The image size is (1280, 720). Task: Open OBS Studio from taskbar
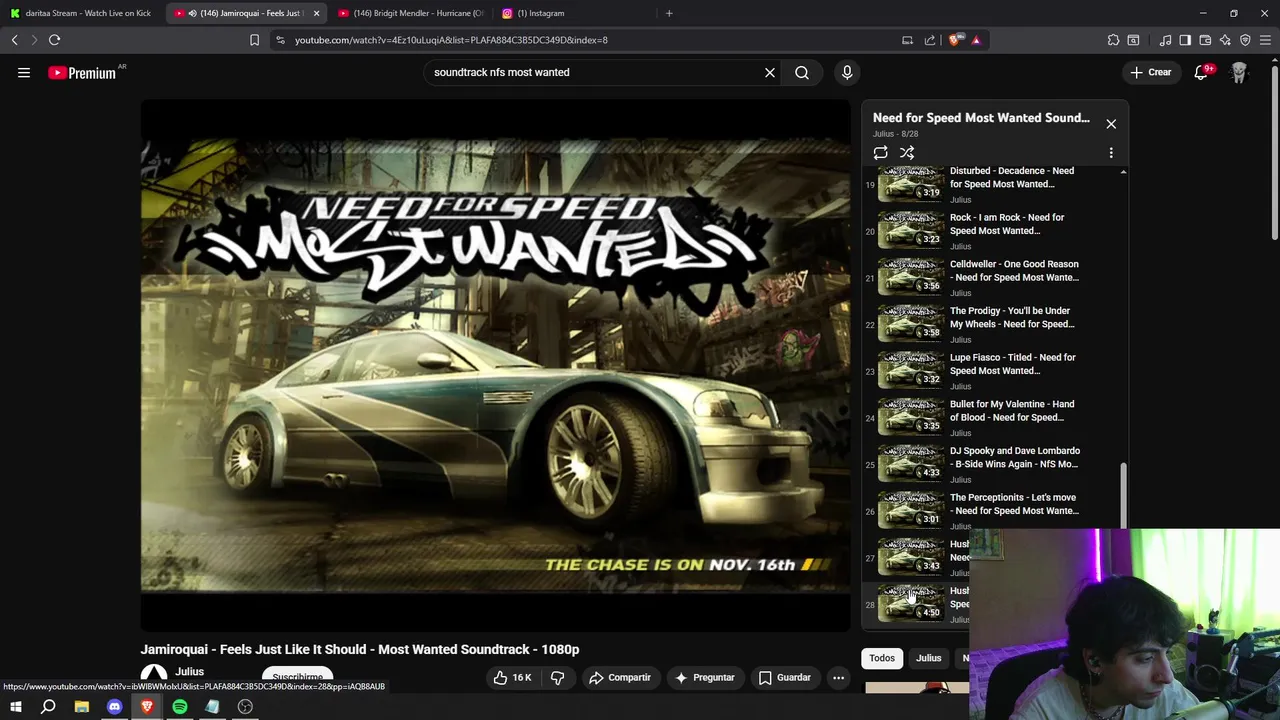coord(245,707)
